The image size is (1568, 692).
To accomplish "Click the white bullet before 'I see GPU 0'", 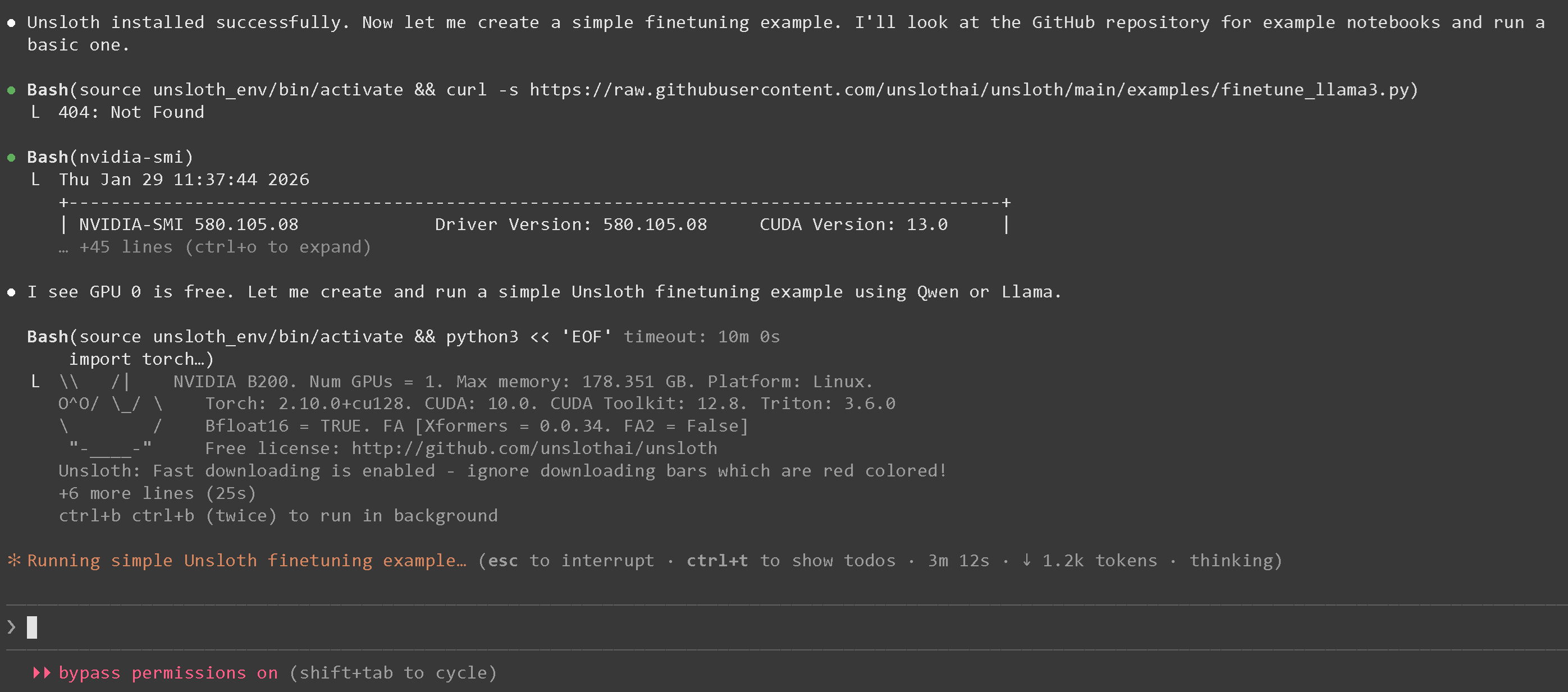I will [11, 293].
